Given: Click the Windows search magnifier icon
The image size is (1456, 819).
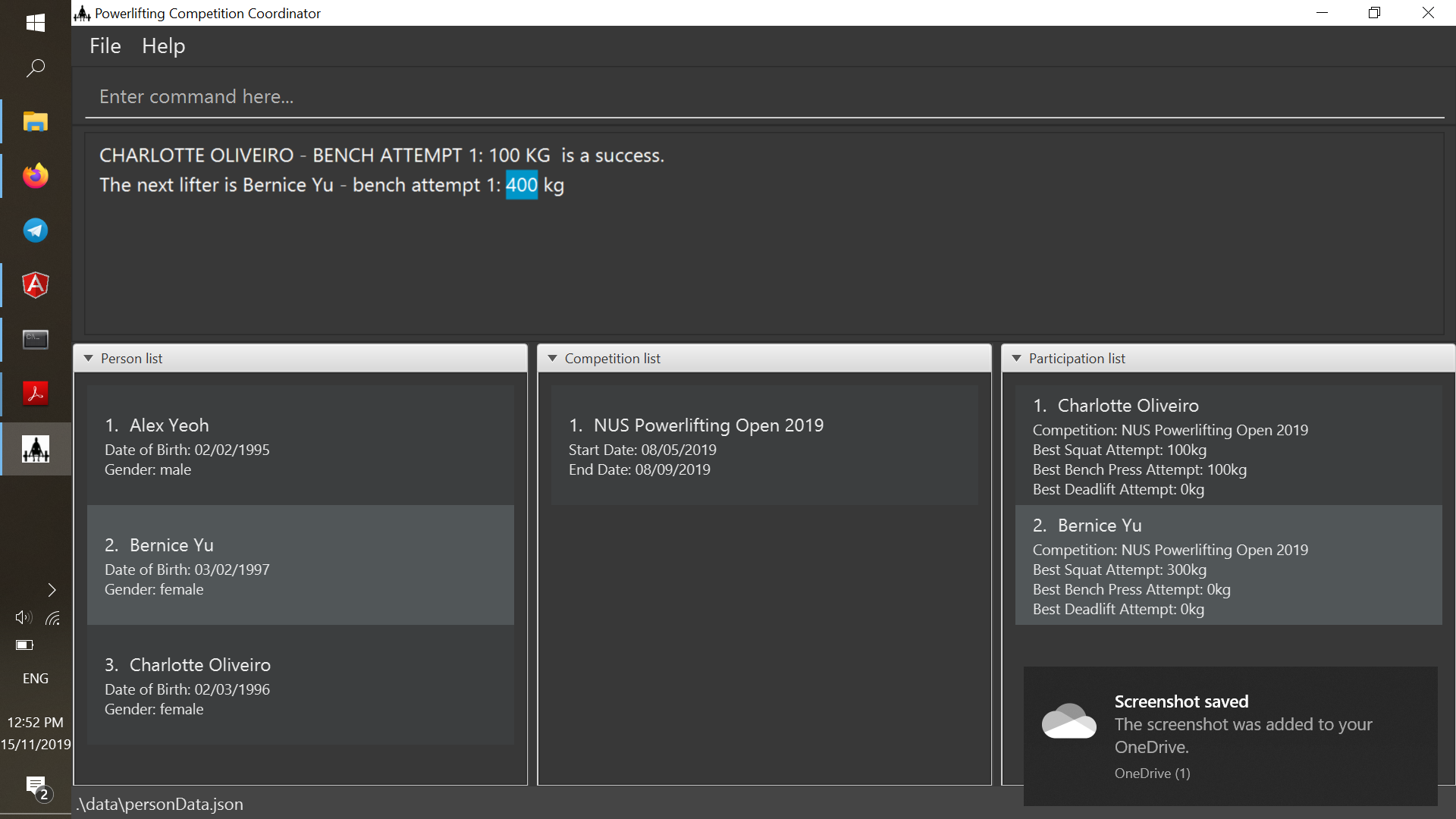Looking at the screenshot, I should coord(35,68).
